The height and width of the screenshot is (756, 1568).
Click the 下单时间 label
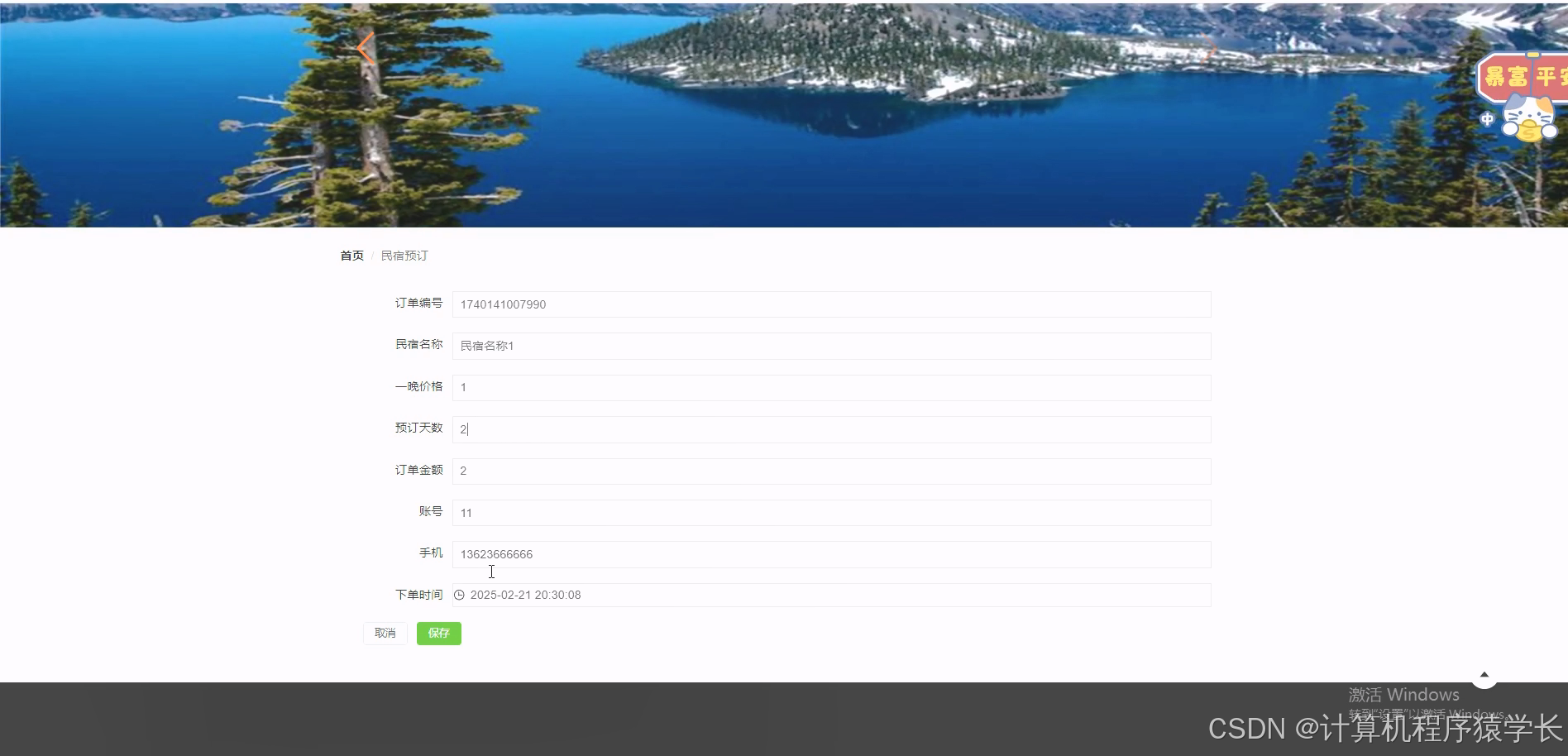click(x=418, y=595)
